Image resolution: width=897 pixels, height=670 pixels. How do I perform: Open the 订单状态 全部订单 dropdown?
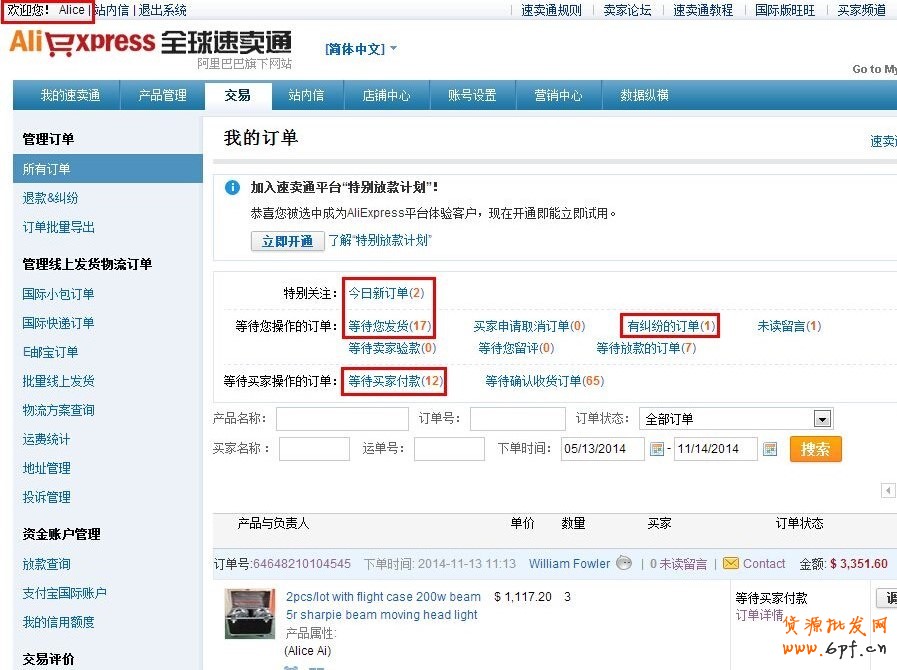[822, 419]
